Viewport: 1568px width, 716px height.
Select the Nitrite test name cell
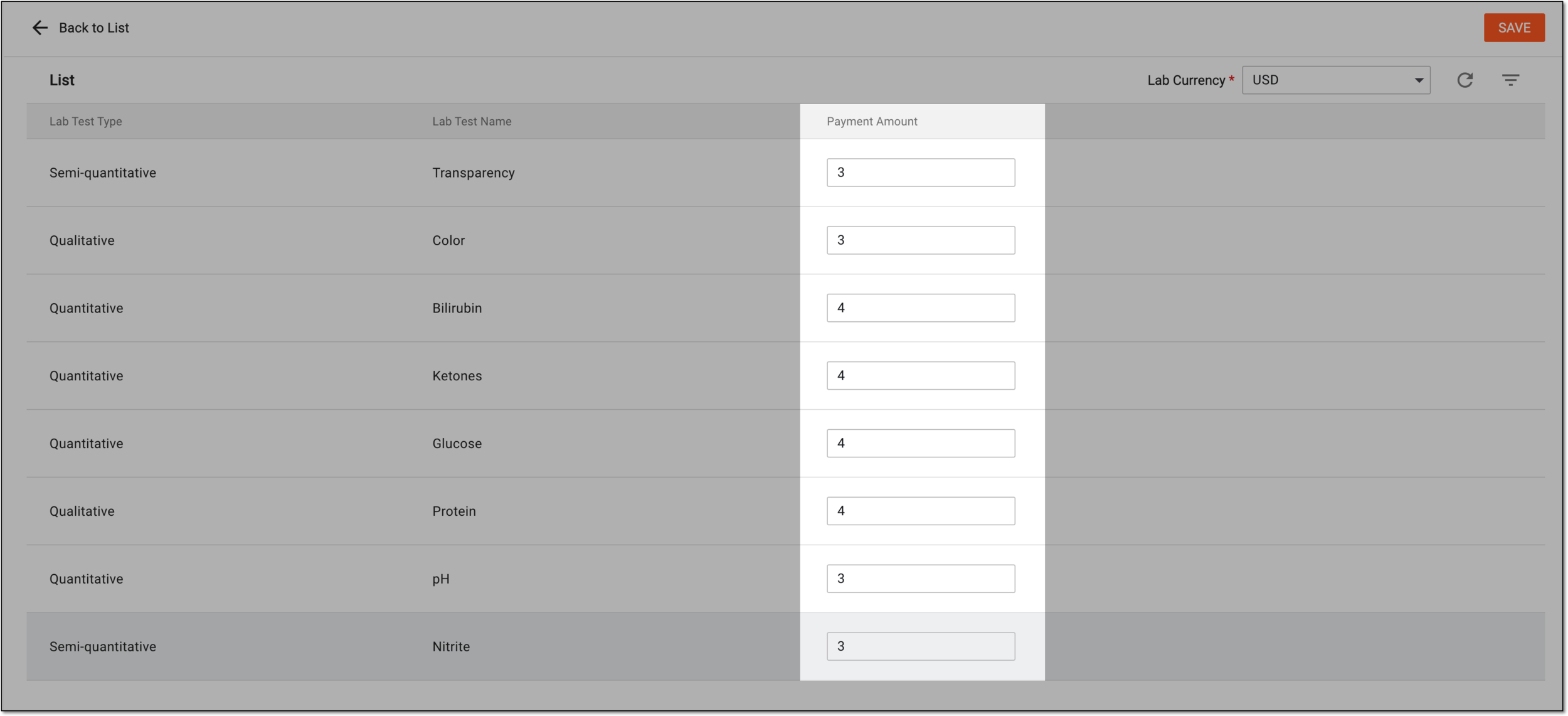451,648
